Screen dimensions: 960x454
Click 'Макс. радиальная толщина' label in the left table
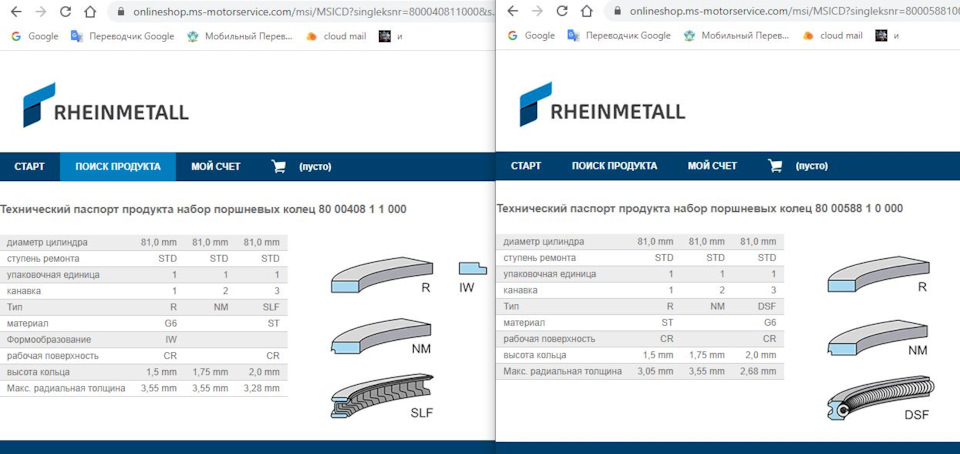(x=66, y=389)
